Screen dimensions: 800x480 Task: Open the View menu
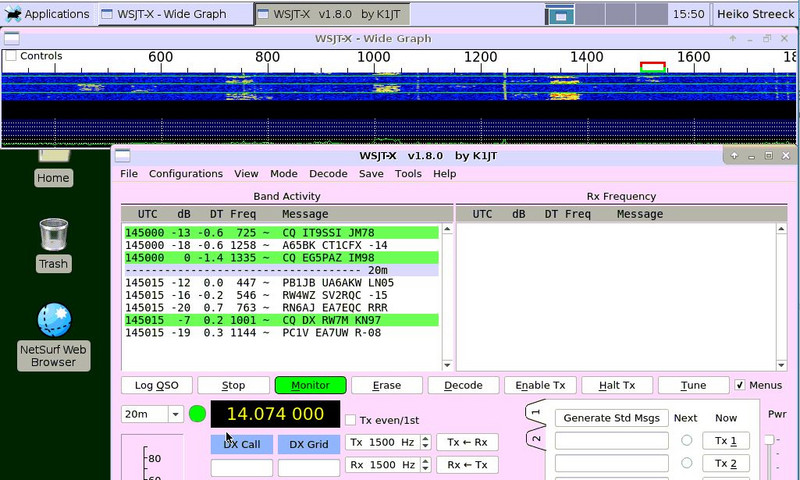246,174
